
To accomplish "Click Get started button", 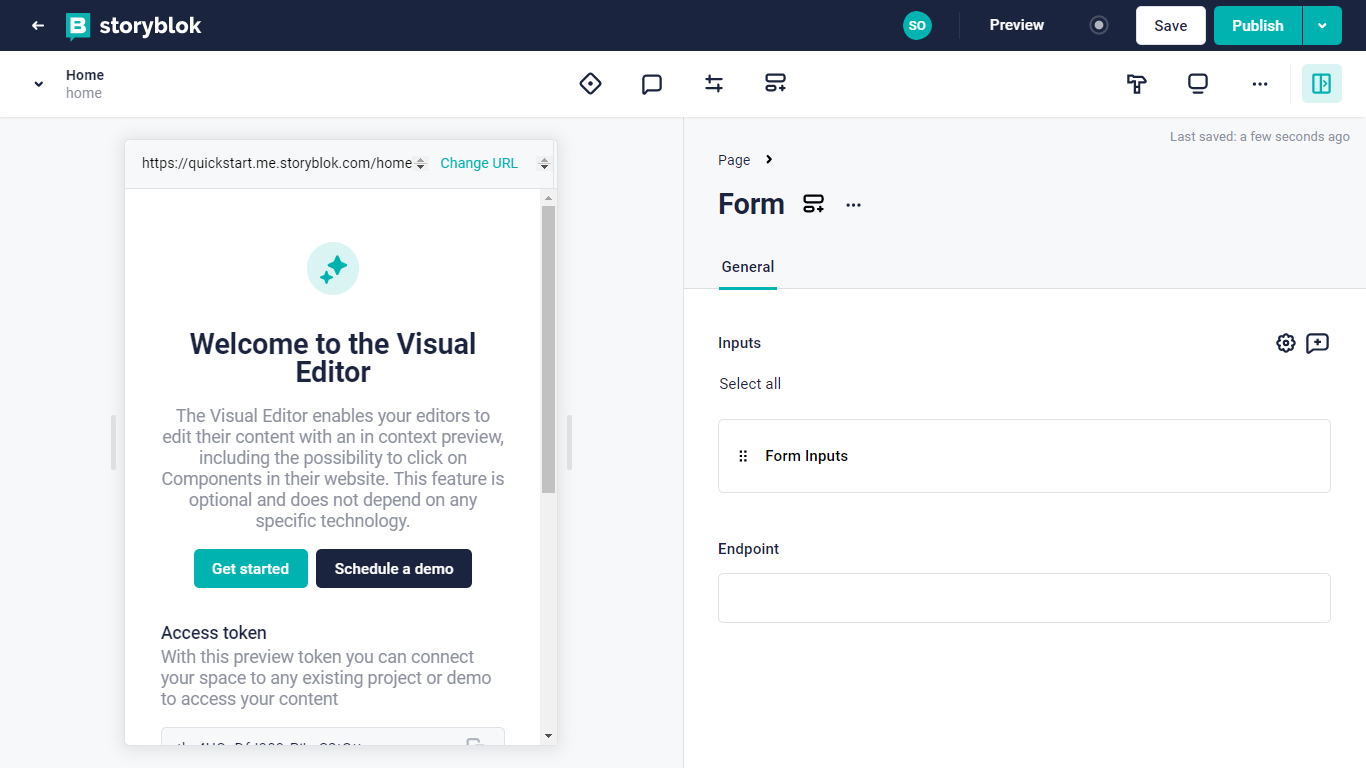I will coord(251,568).
